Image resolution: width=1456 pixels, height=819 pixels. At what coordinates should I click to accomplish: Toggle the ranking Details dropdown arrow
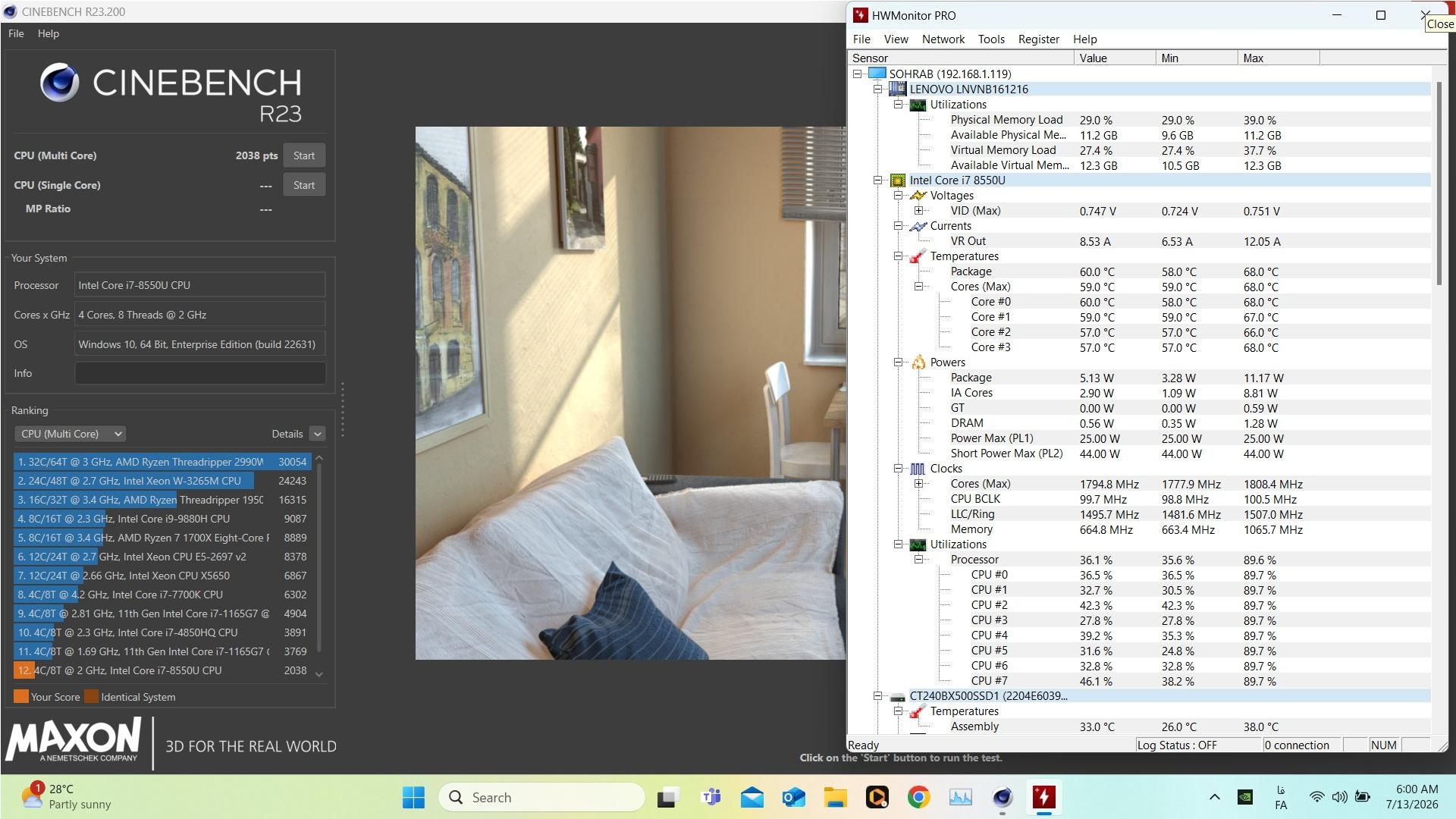[x=317, y=434]
